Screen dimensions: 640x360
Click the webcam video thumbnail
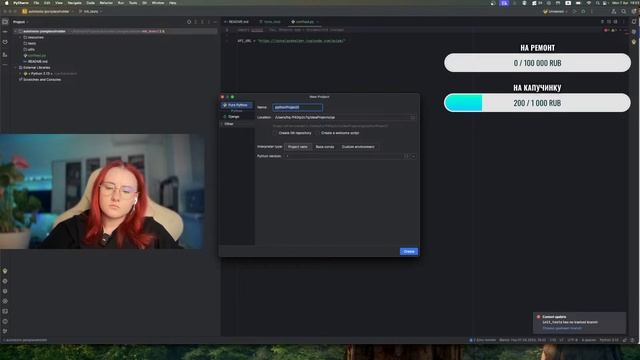click(102, 191)
